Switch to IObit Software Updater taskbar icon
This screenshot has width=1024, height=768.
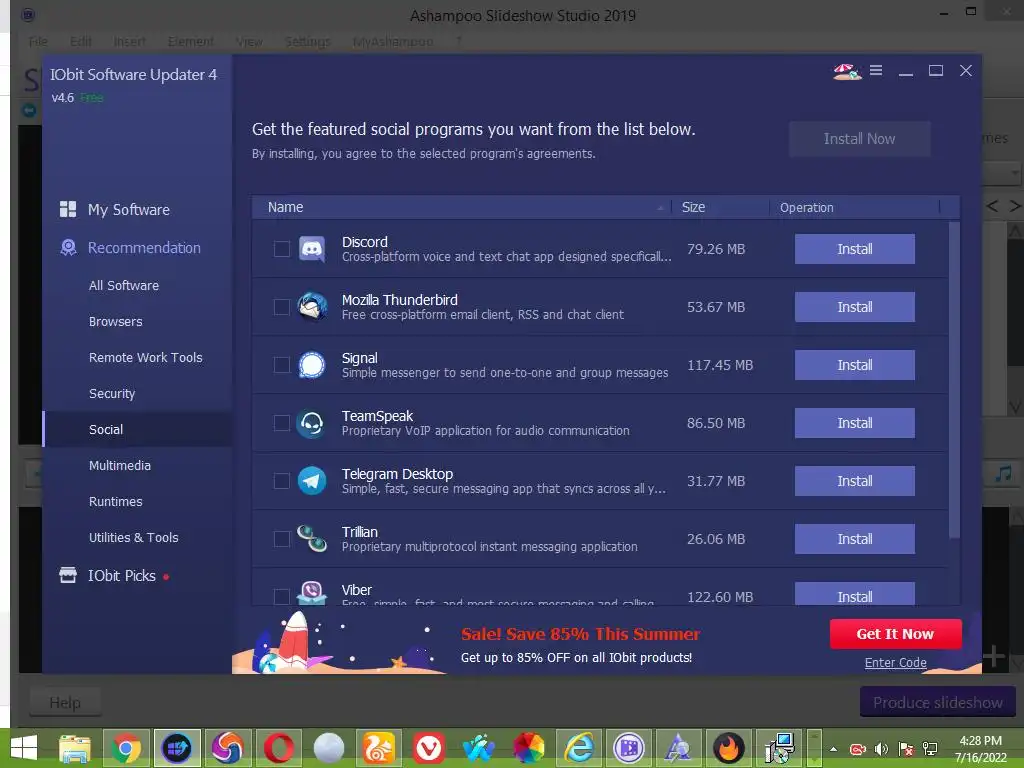click(177, 748)
